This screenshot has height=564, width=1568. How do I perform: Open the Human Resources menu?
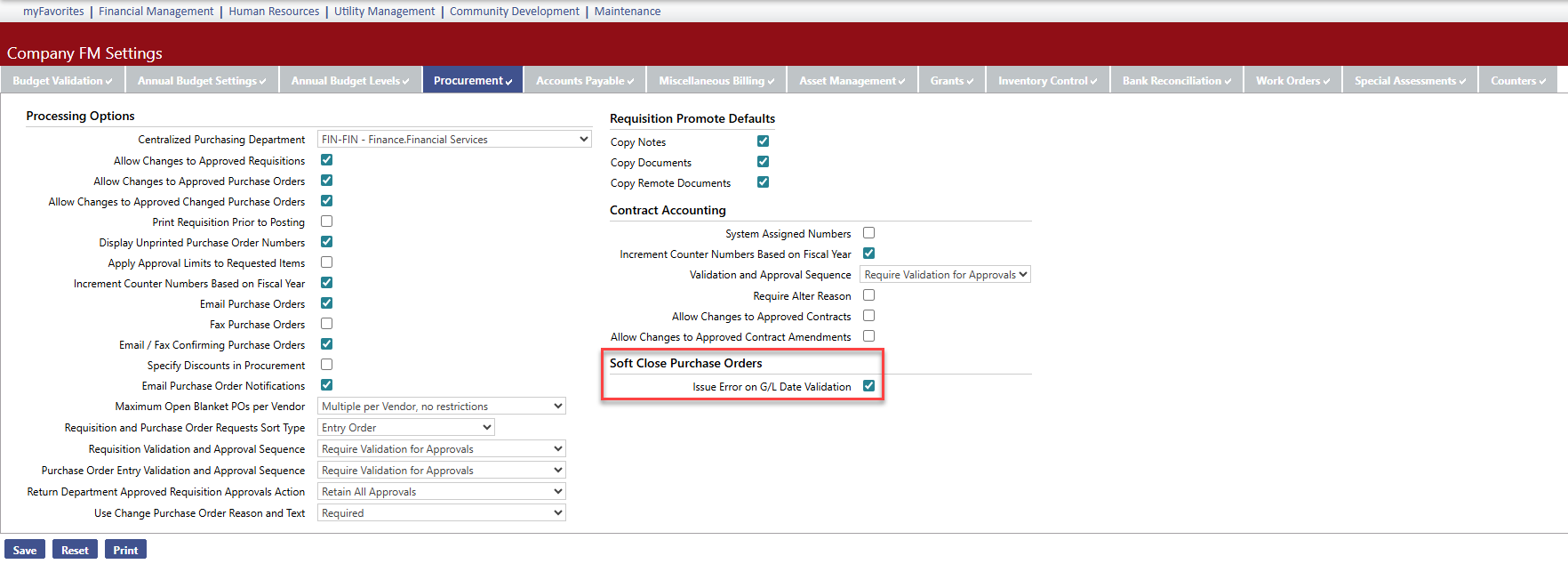coord(274,12)
